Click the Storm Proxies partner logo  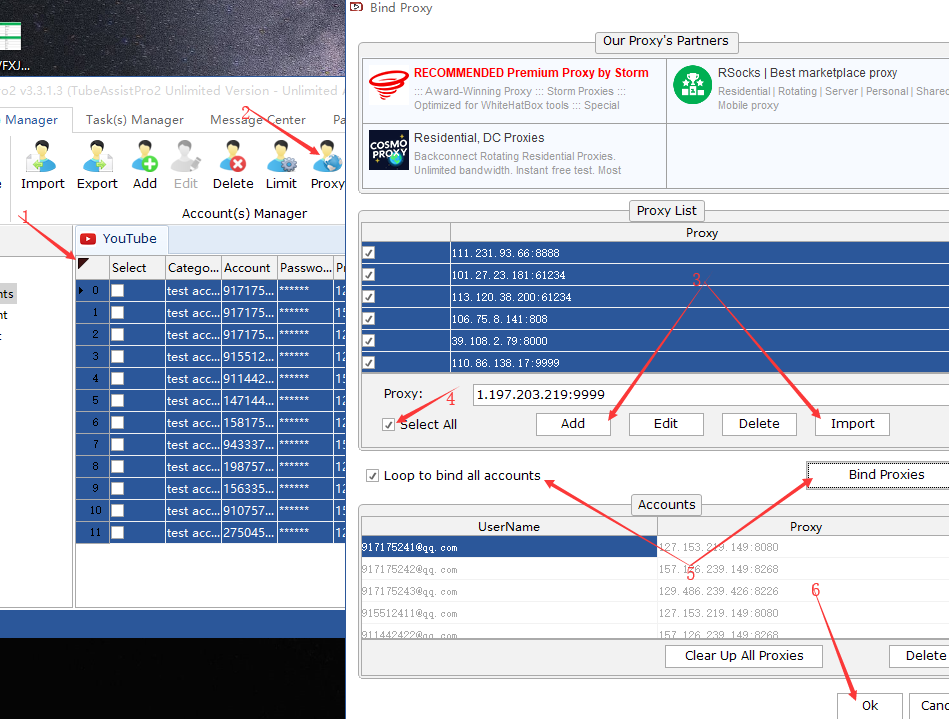pyautogui.click(x=388, y=88)
